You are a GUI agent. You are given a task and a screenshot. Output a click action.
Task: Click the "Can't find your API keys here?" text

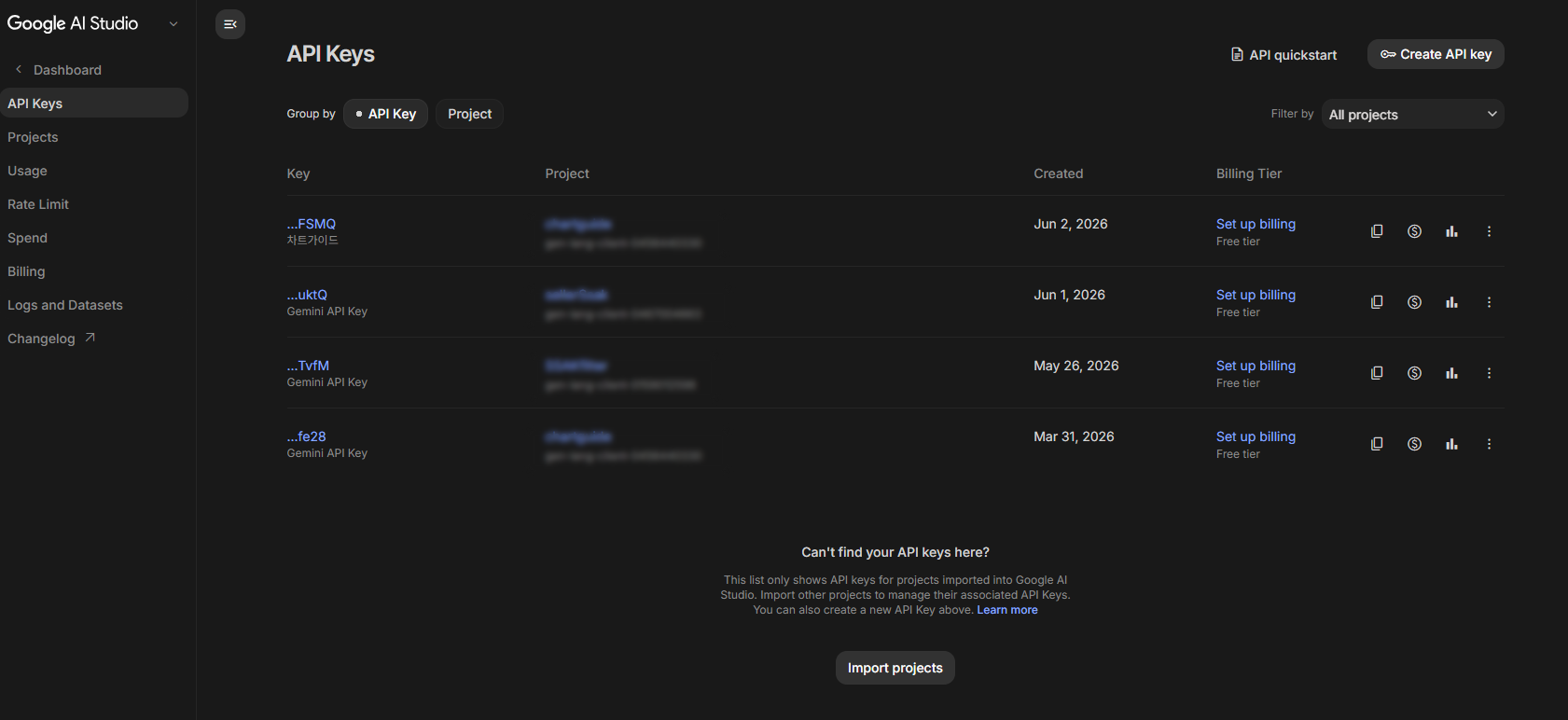click(x=895, y=552)
